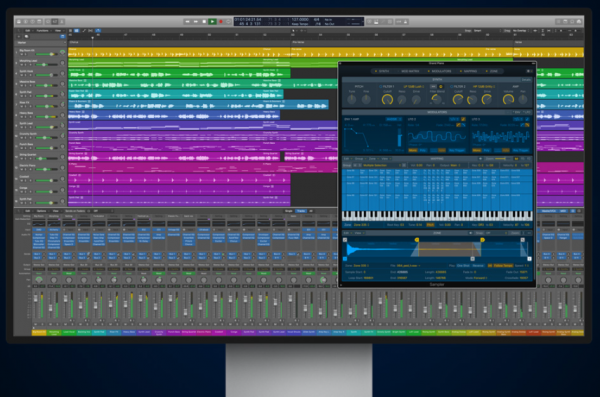Open the Mapping pane Group menu
This screenshot has width=600, height=397.
point(359,158)
